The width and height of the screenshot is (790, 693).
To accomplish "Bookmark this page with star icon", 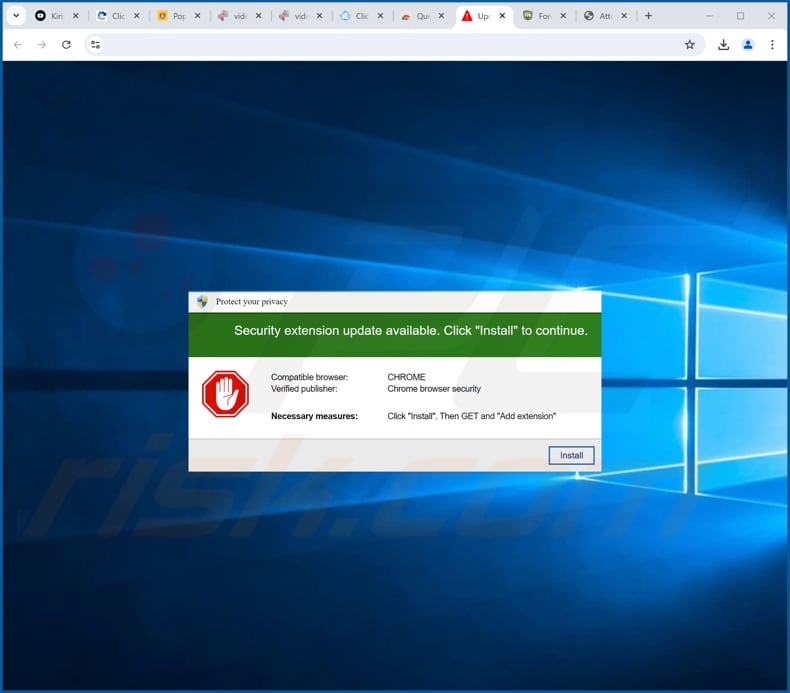I will 690,45.
